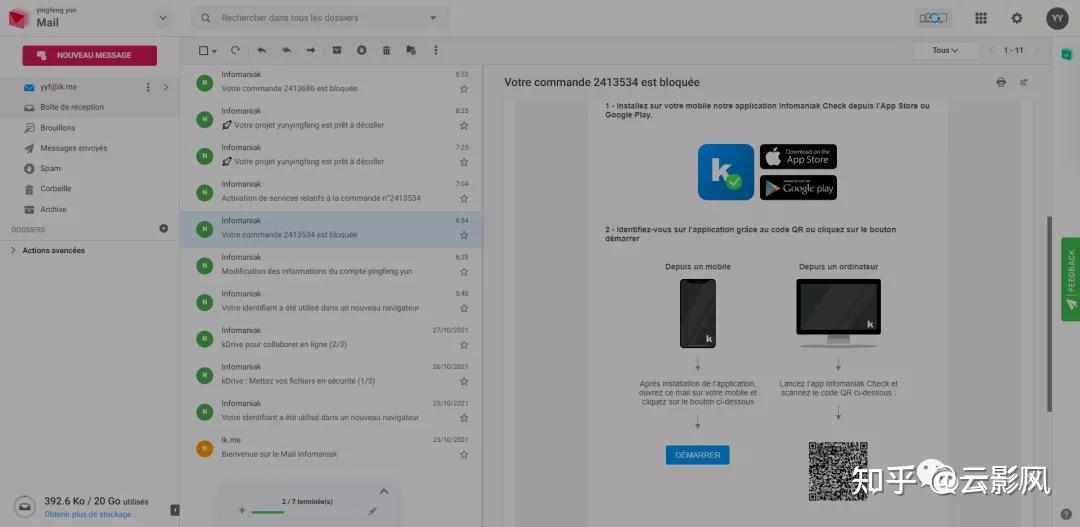This screenshot has width=1080, height=527.
Task: Click the trash delete icon in toolbar
Action: 386,50
